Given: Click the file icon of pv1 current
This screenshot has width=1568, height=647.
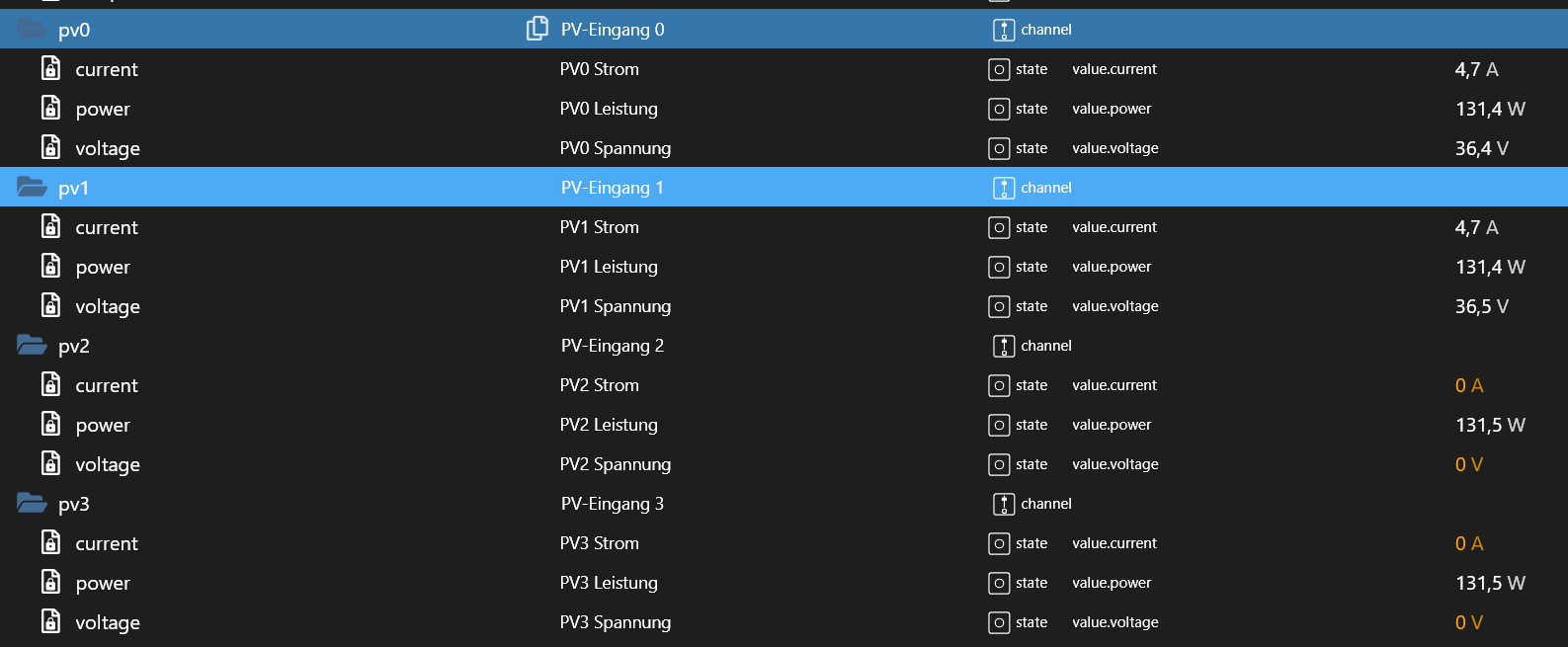Looking at the screenshot, I should pyautogui.click(x=50, y=226).
